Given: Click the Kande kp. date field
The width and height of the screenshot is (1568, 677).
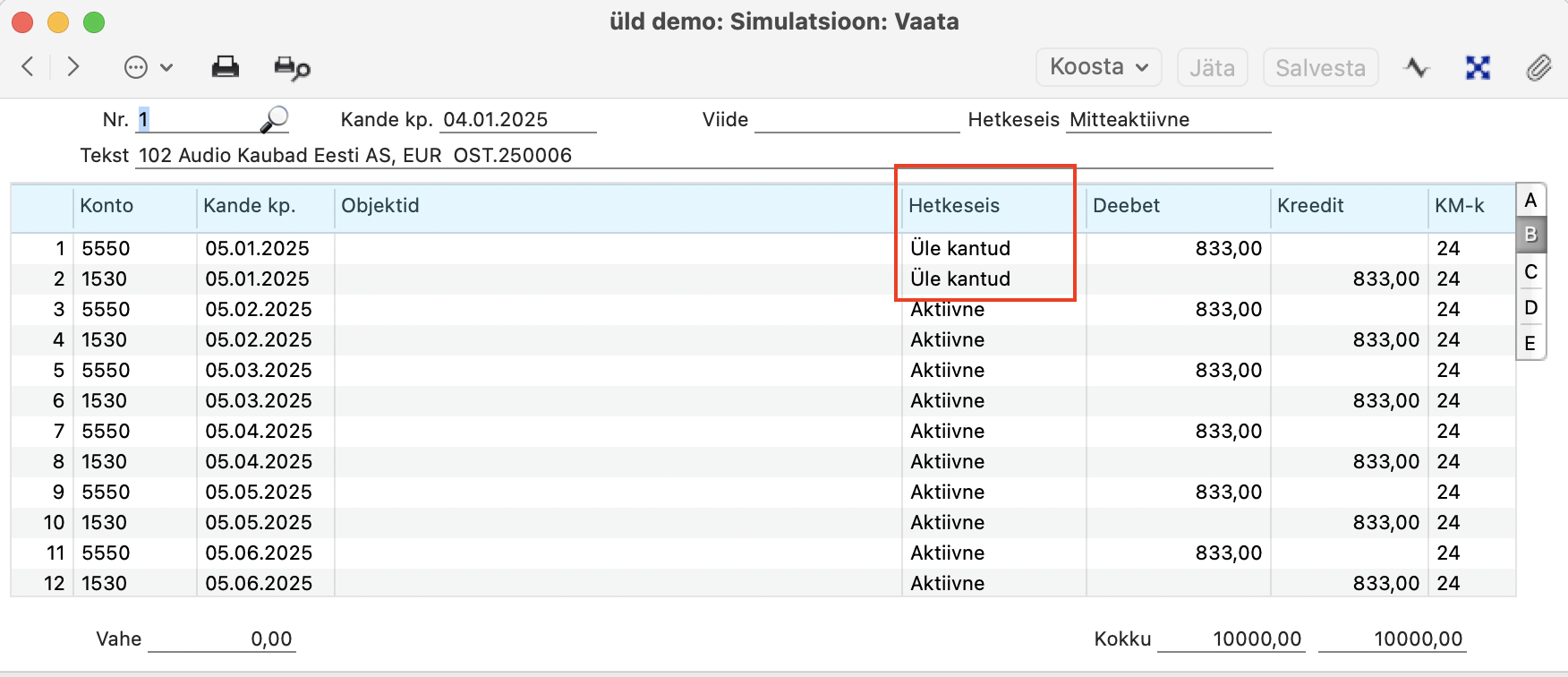Looking at the screenshot, I should (x=517, y=120).
